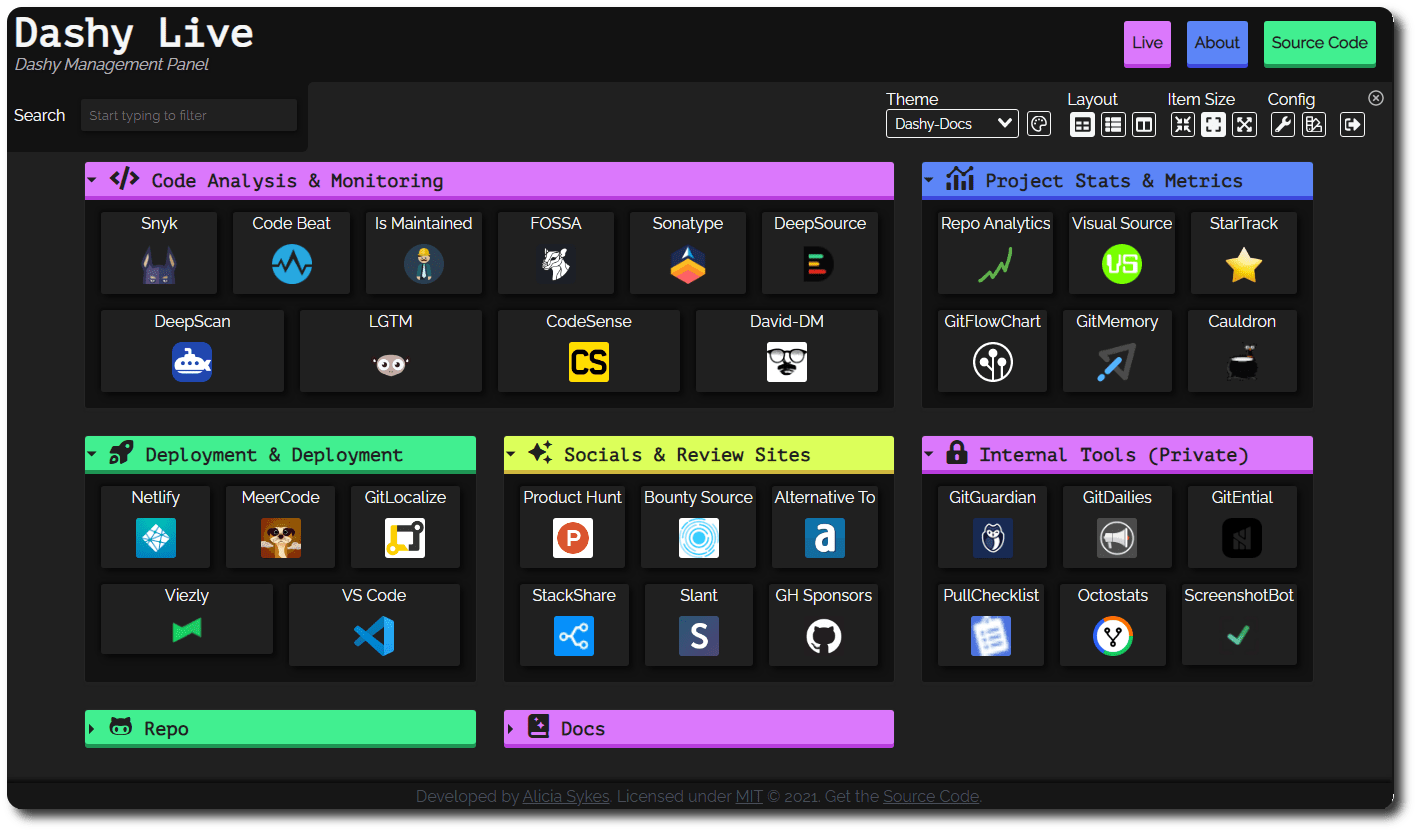Launch the CodeSense item
This screenshot has height=832, width=1417.
click(x=589, y=350)
